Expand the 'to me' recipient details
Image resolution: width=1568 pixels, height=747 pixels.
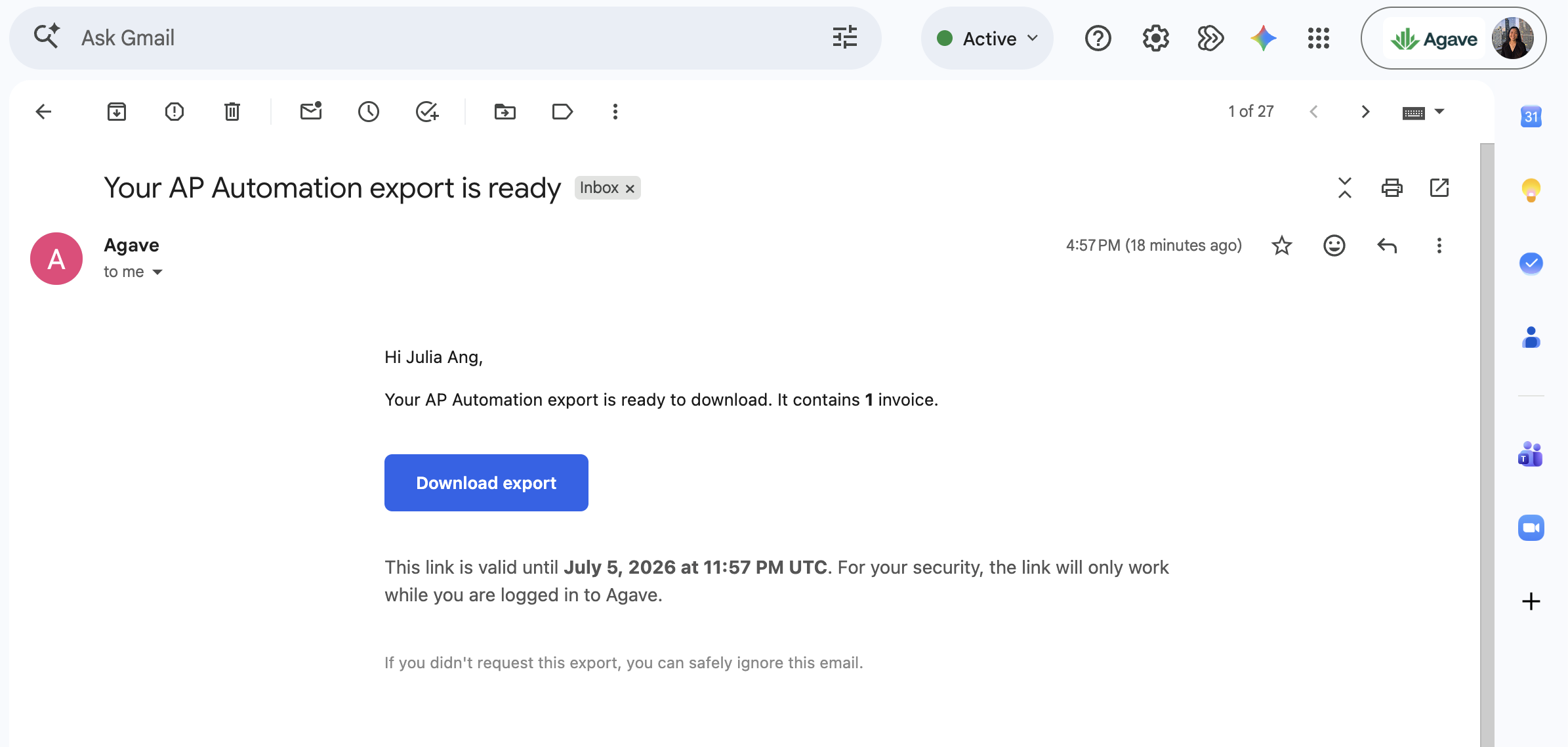point(157,272)
